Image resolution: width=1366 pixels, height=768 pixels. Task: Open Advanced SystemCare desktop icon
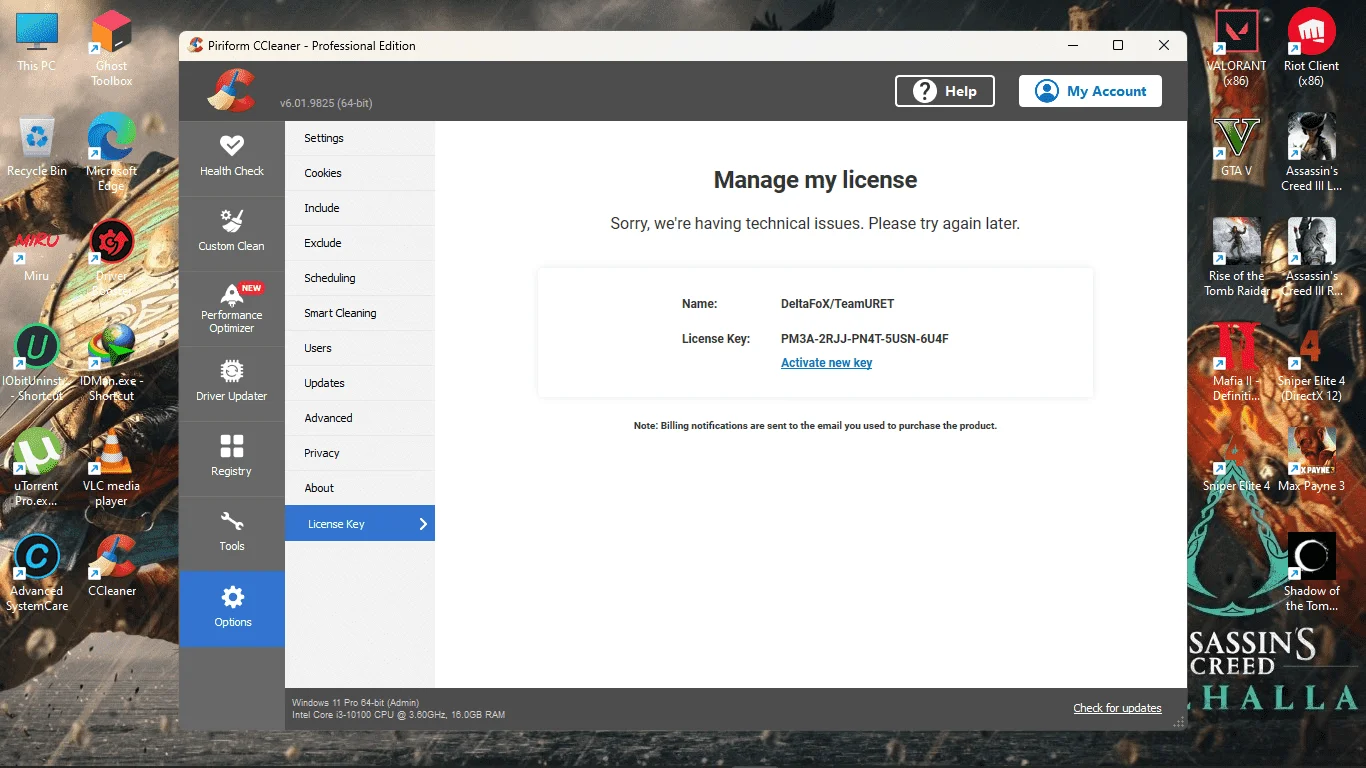(x=37, y=573)
